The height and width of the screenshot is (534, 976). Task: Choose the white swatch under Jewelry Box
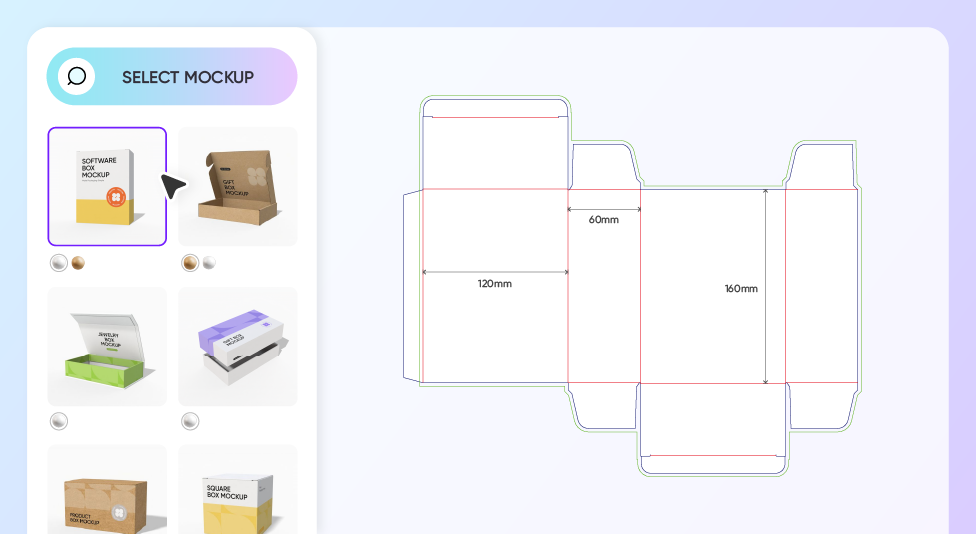click(x=59, y=421)
